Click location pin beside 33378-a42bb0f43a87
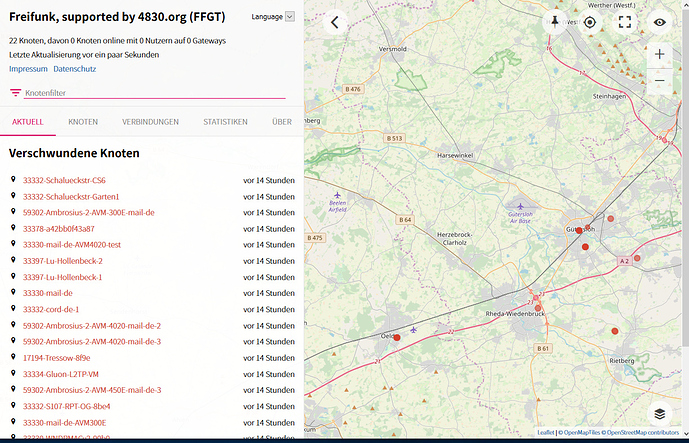This screenshot has width=689, height=443. pyautogui.click(x=13, y=228)
